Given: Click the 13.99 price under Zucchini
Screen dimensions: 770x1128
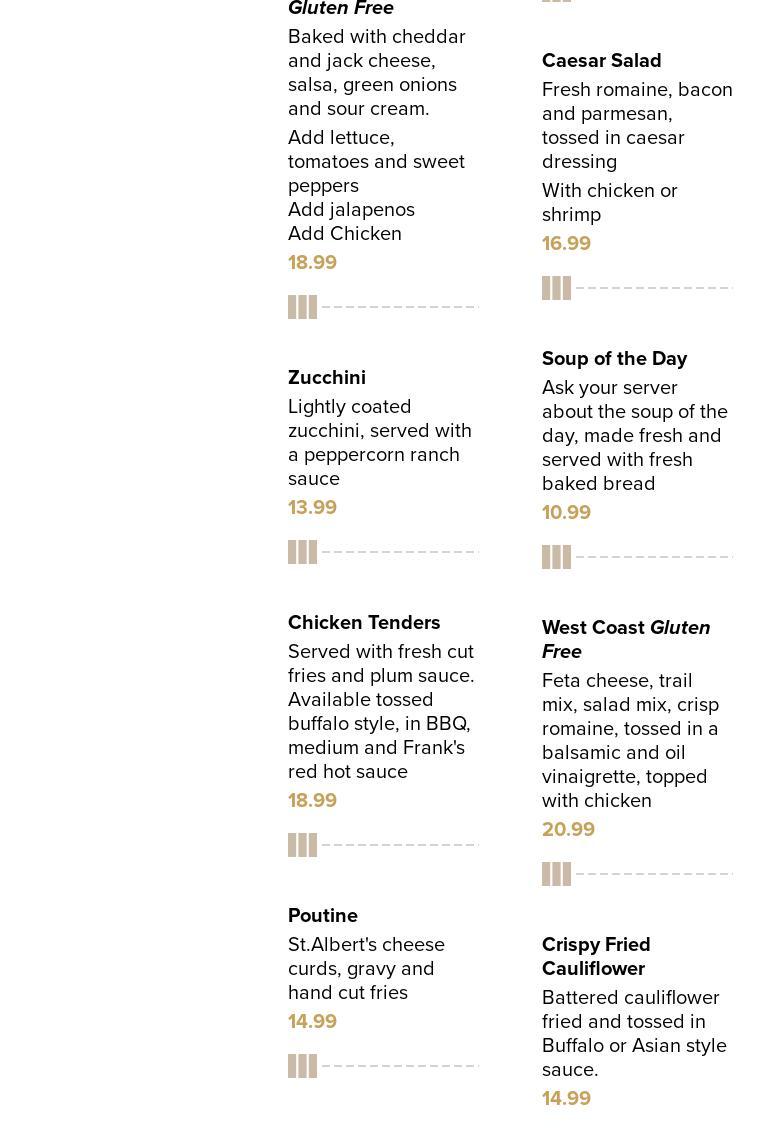Looking at the screenshot, I should coord(312,508).
